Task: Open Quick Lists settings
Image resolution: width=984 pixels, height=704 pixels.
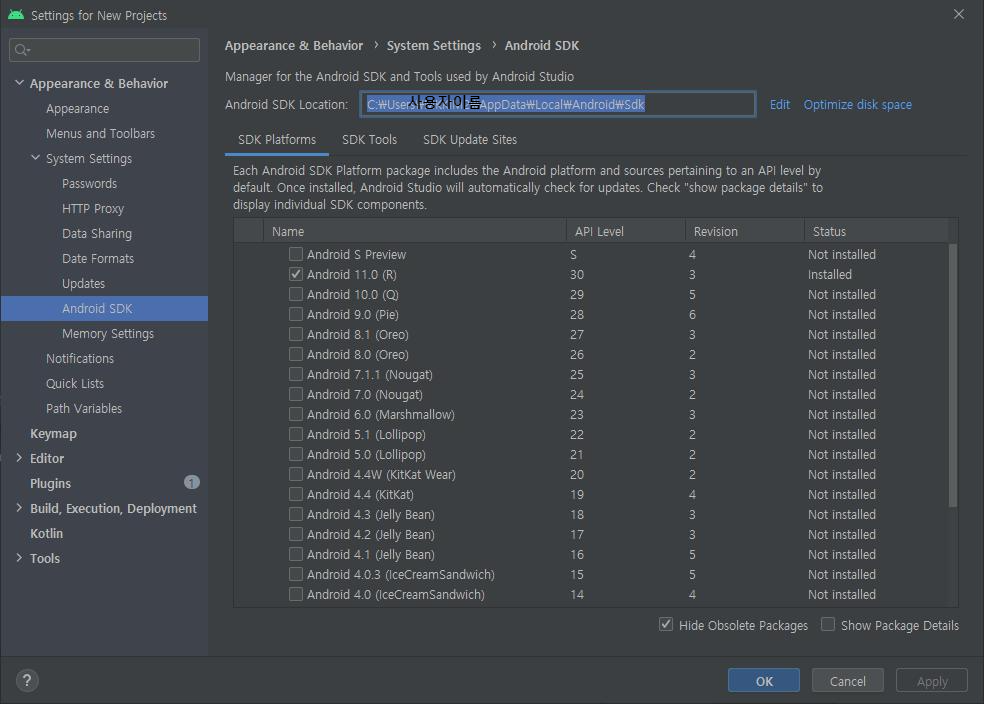Action: coord(75,383)
